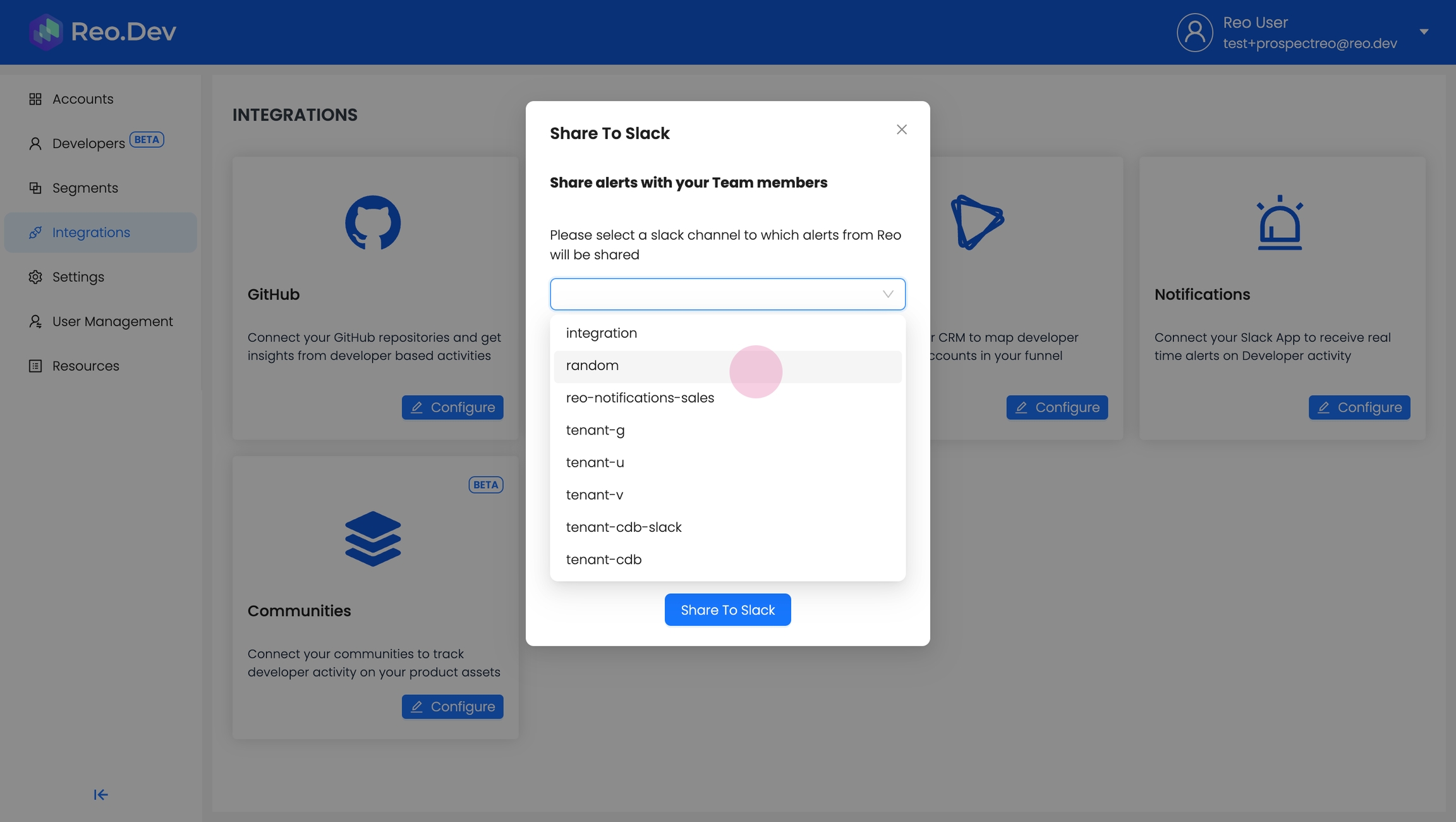Click the GitHub octocat icon
Screen dimensions: 1456x822
(x=373, y=223)
